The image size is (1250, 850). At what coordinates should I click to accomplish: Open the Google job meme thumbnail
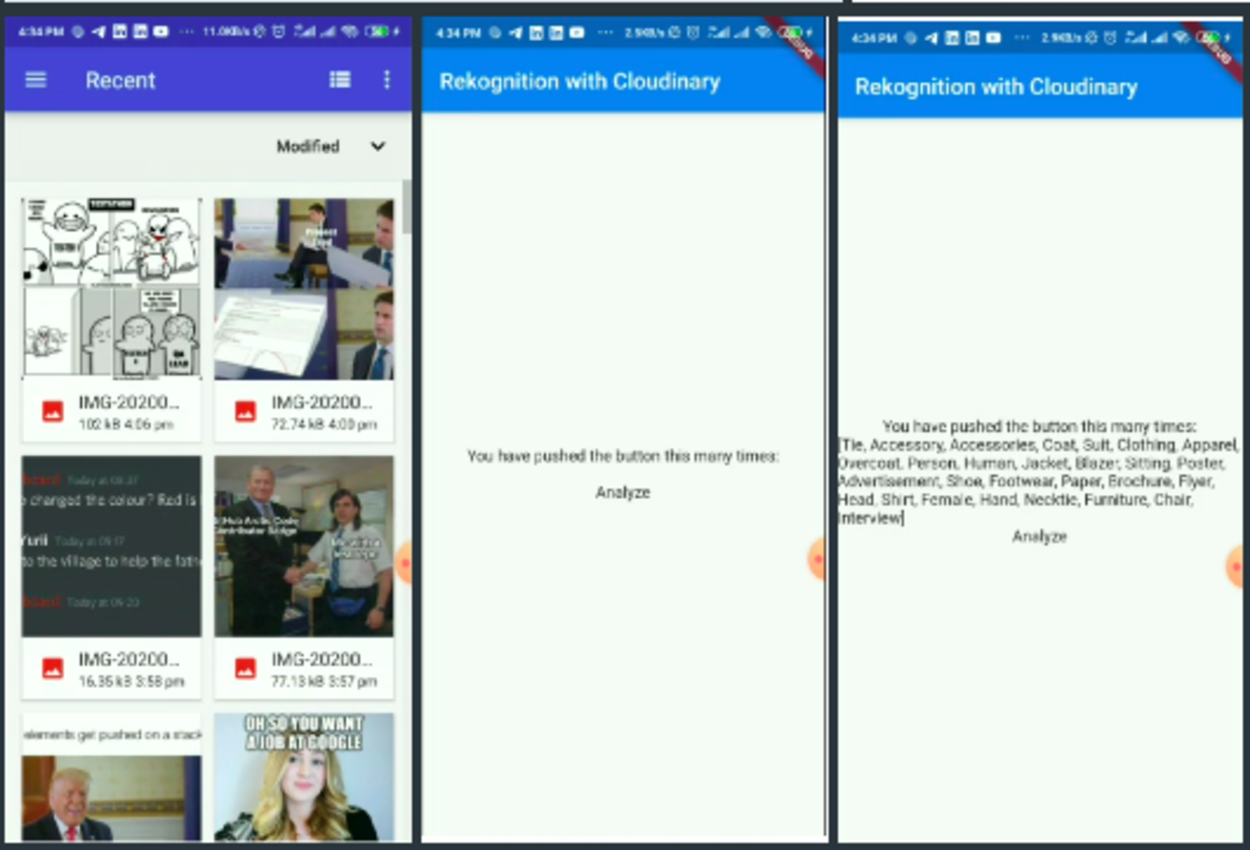pos(304,777)
